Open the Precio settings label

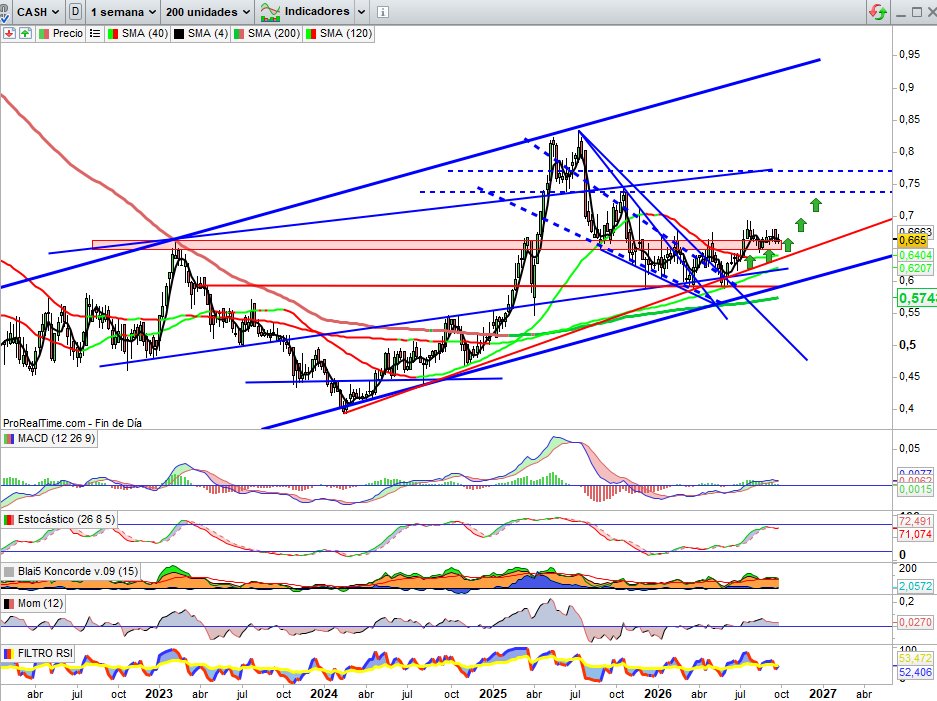point(68,33)
